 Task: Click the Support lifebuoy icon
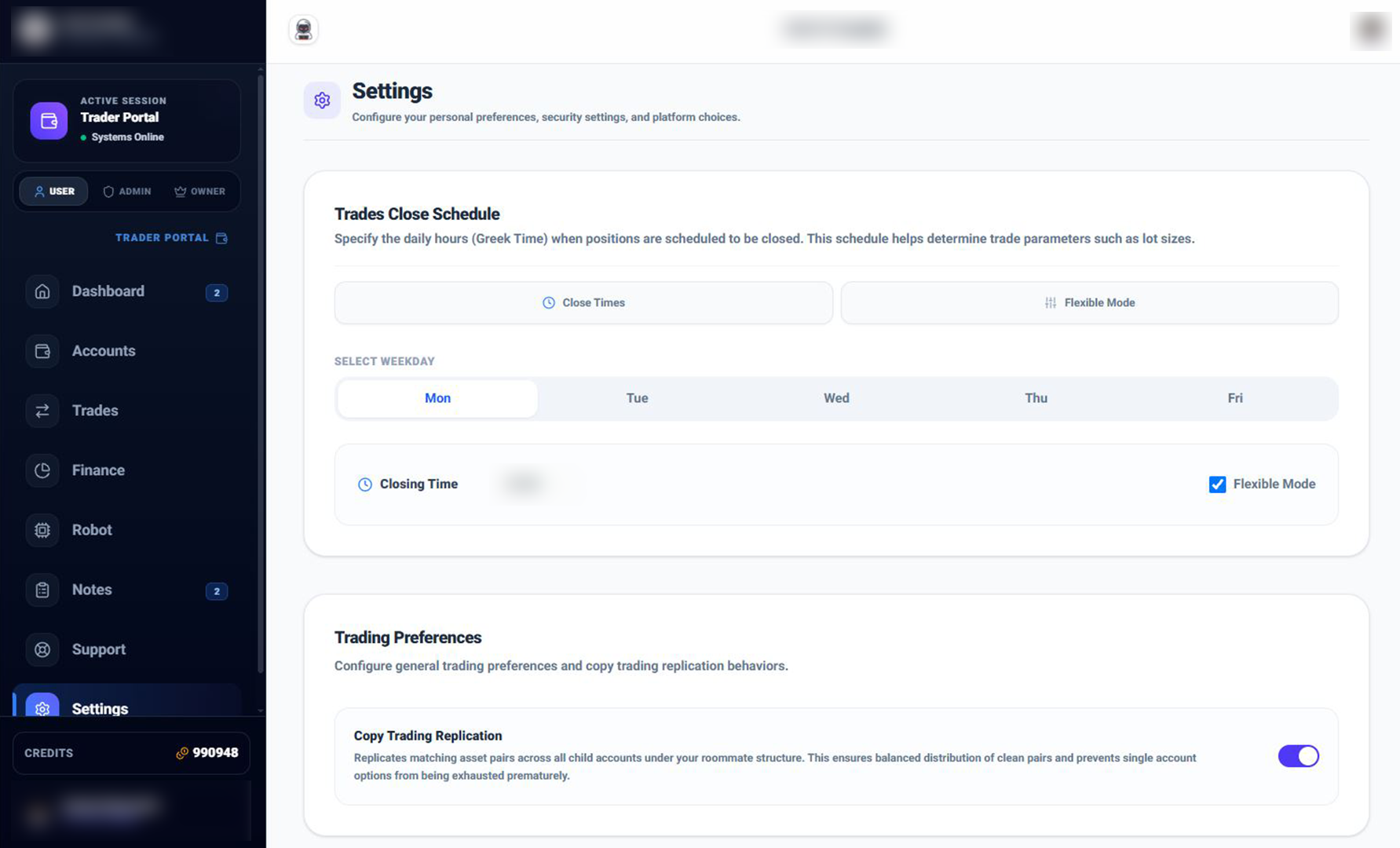coord(42,649)
